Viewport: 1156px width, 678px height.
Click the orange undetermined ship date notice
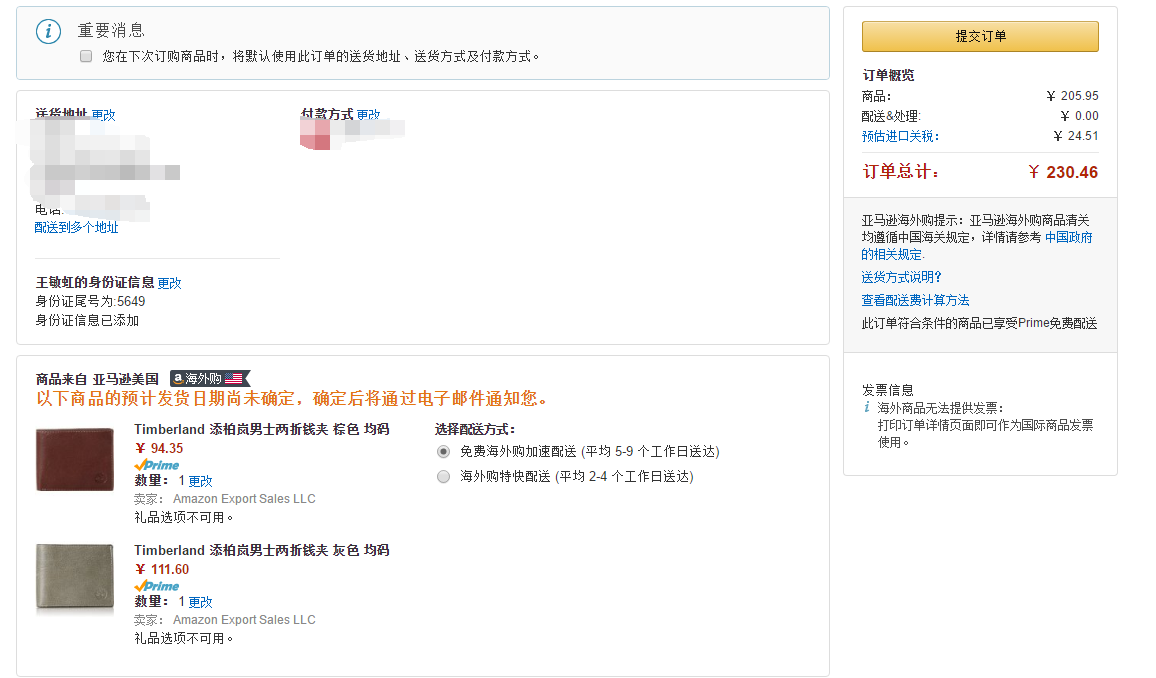pos(293,399)
